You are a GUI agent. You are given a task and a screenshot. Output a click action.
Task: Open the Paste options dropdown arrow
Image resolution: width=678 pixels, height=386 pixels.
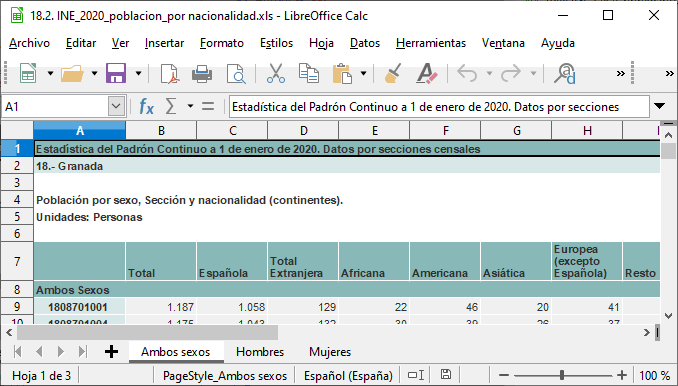click(363, 73)
